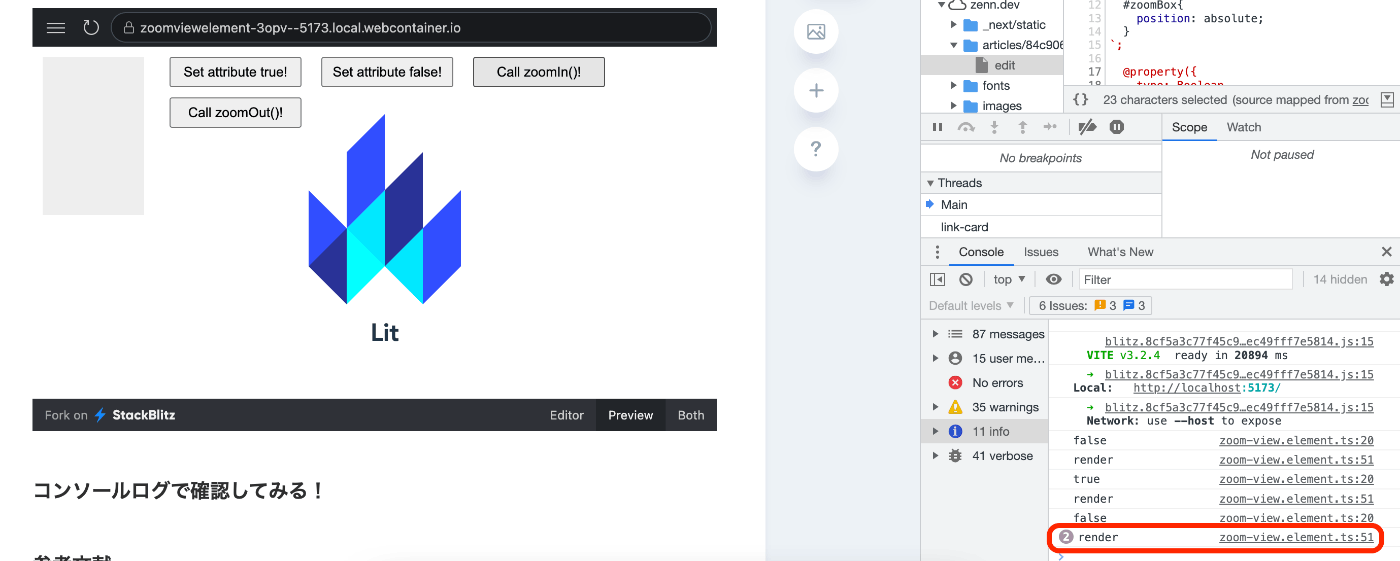Open the http://localhost:5173/ link
Image resolution: width=1400 pixels, height=561 pixels.
[1207, 388]
